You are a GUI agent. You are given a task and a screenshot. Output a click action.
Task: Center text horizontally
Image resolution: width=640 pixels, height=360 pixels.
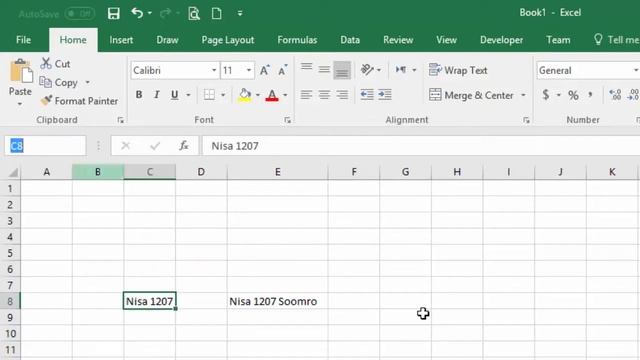[x=324, y=95]
